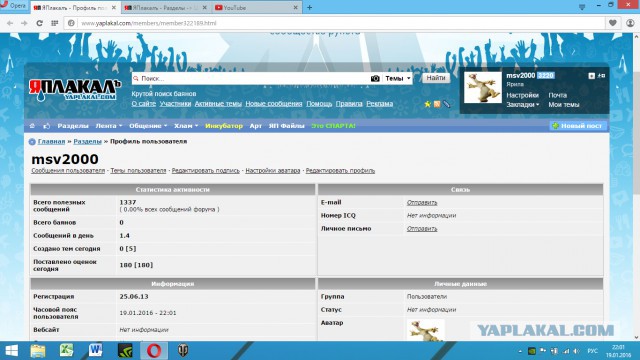
Task: Click 'Отправить' in the E-mail row
Action: 422,202
